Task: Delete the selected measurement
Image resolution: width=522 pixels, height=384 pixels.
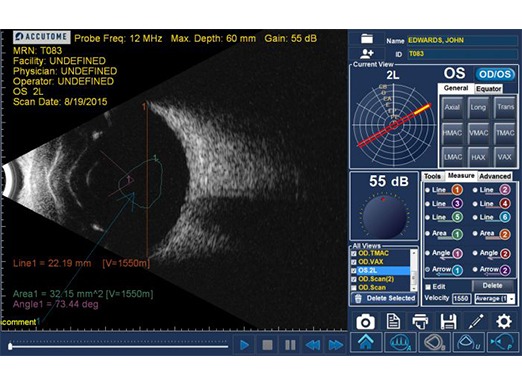Action: [493, 286]
